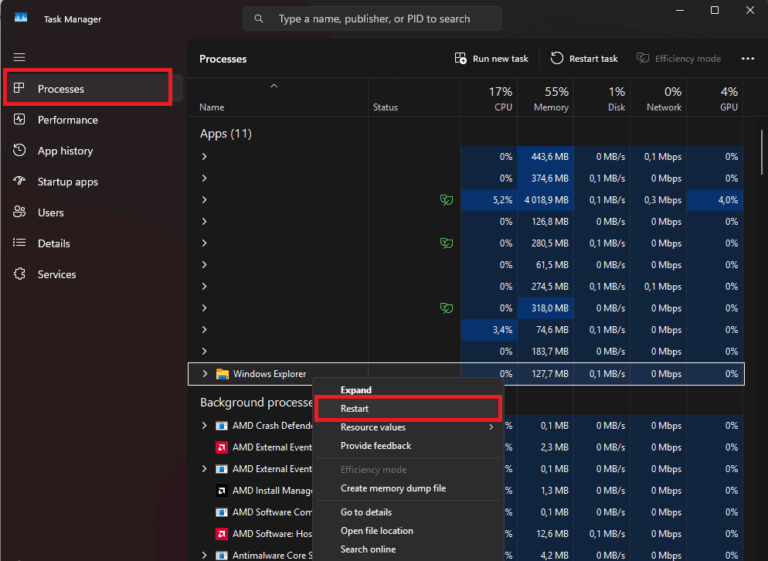Image resolution: width=768 pixels, height=561 pixels.
Task: Click the Efficiency mode leaf icon in toolbar
Action: coord(643,58)
